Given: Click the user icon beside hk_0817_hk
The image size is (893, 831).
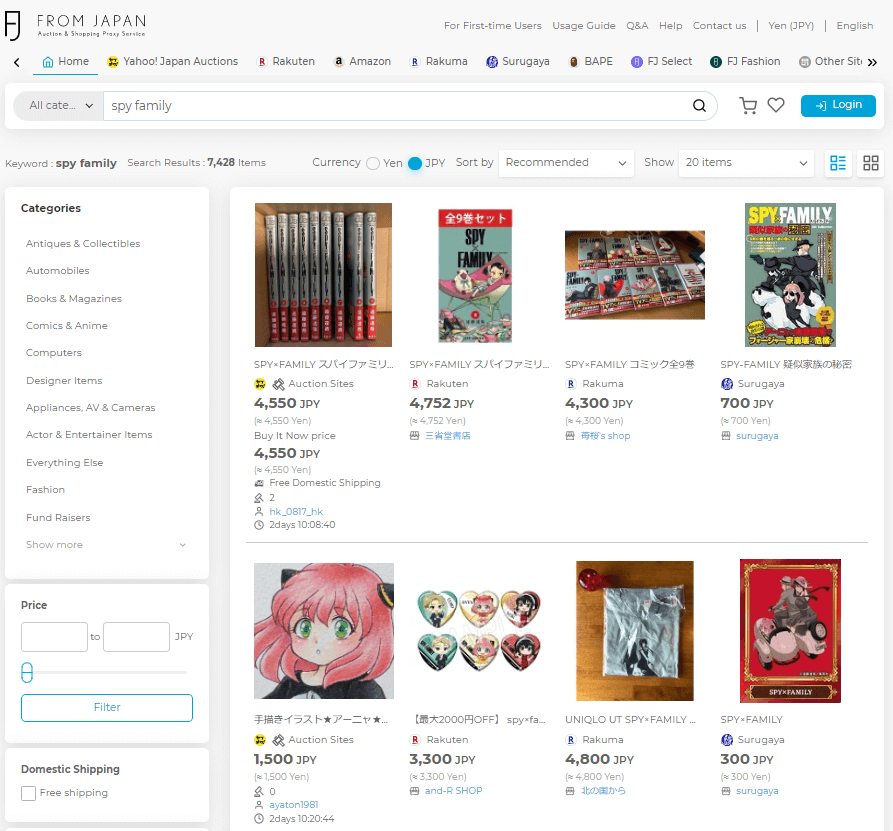Looking at the screenshot, I should click(x=259, y=511).
